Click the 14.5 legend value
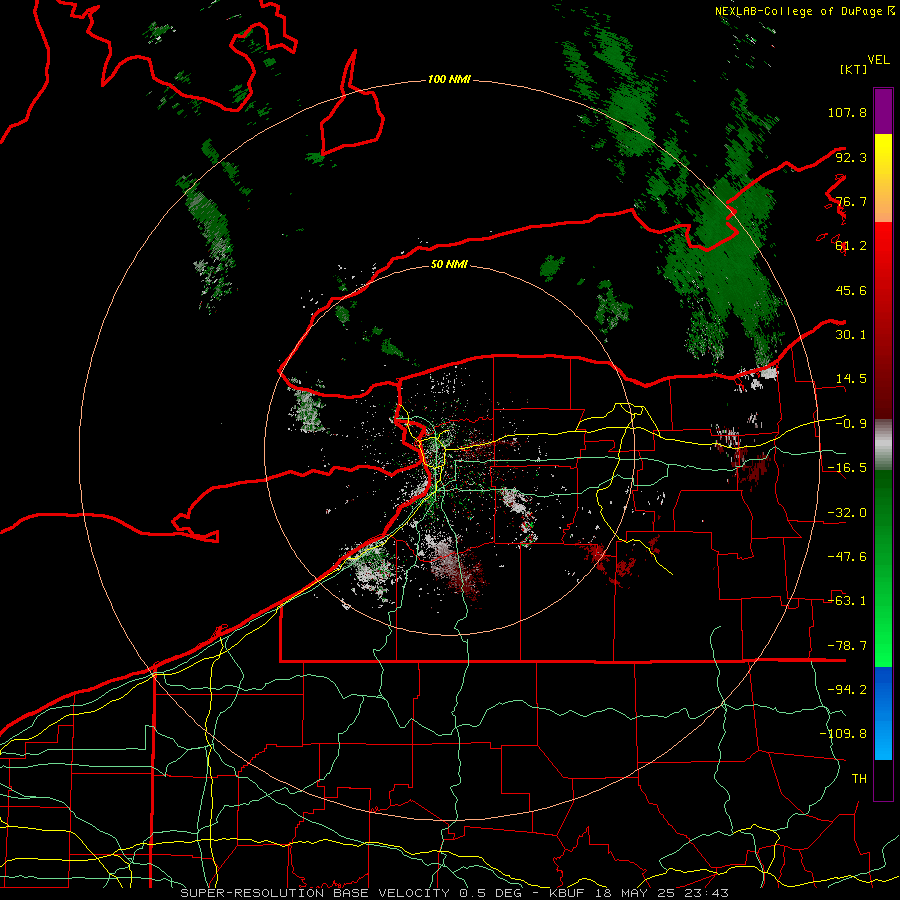900x900 pixels. [x=851, y=379]
